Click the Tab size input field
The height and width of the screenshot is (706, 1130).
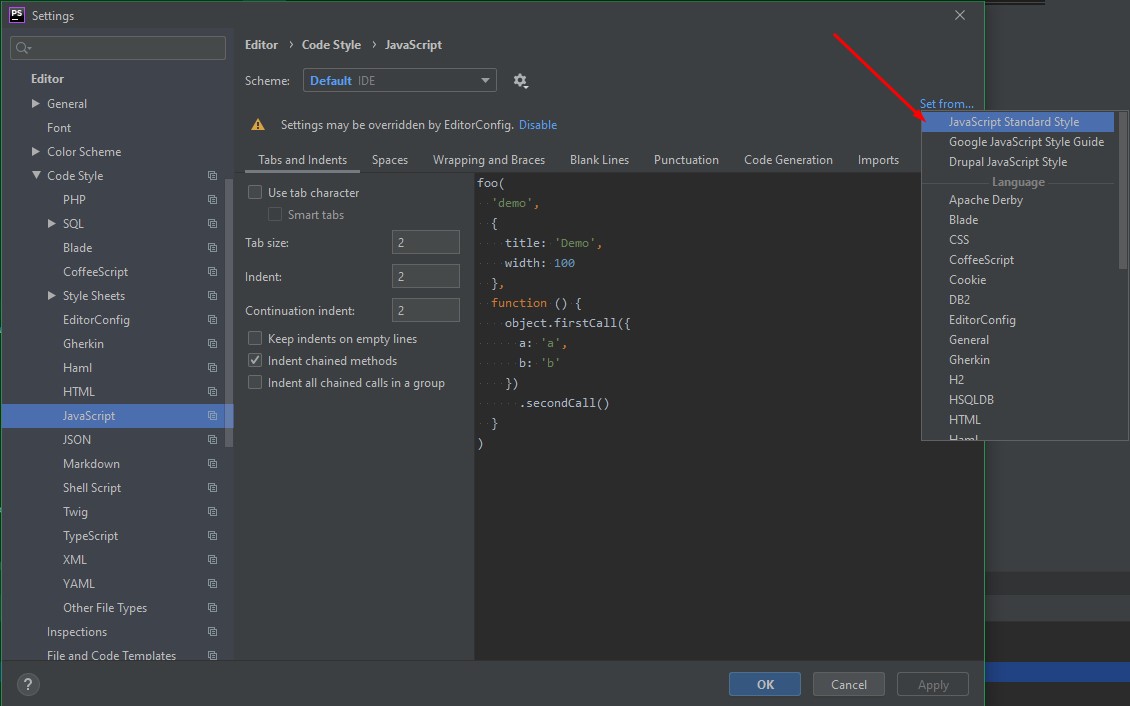tap(426, 243)
